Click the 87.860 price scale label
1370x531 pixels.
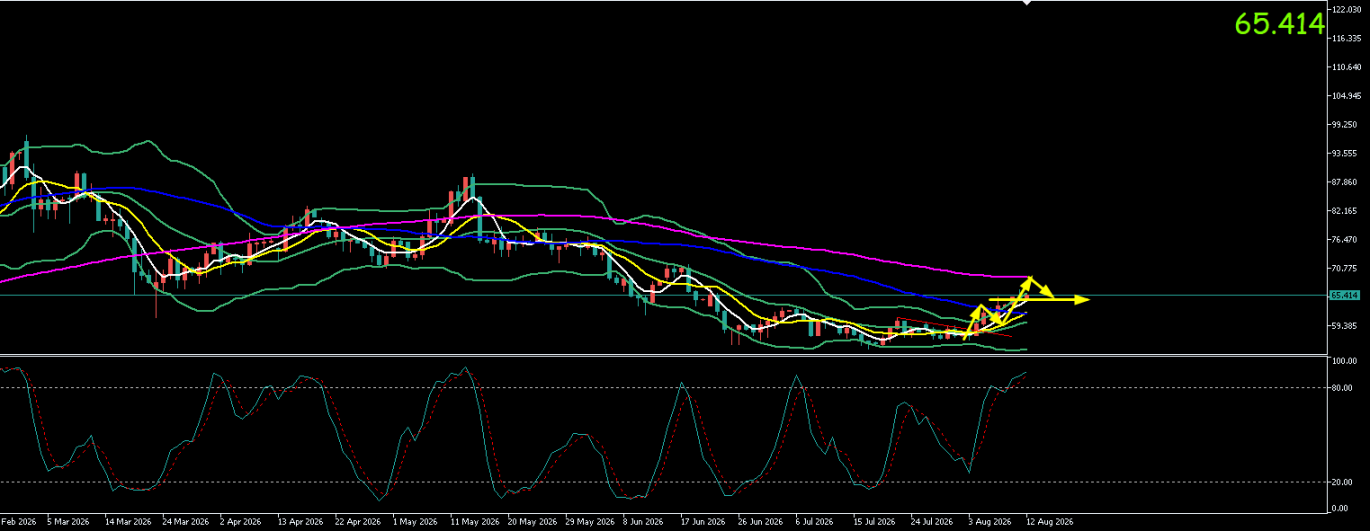click(1346, 182)
